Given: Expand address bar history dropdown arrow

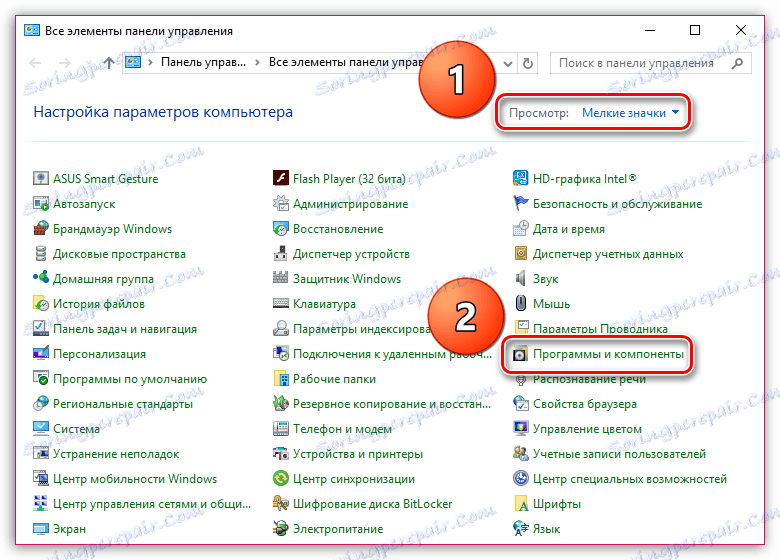Looking at the screenshot, I should pyautogui.click(x=507, y=64).
